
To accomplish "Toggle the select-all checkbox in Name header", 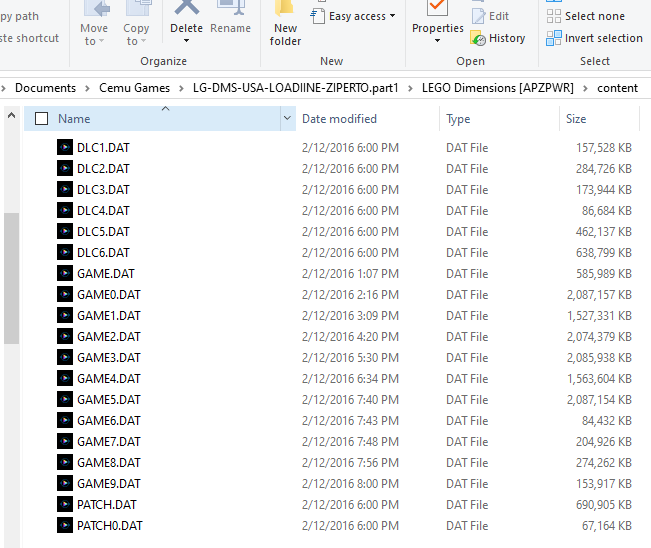I will pyautogui.click(x=42, y=119).
